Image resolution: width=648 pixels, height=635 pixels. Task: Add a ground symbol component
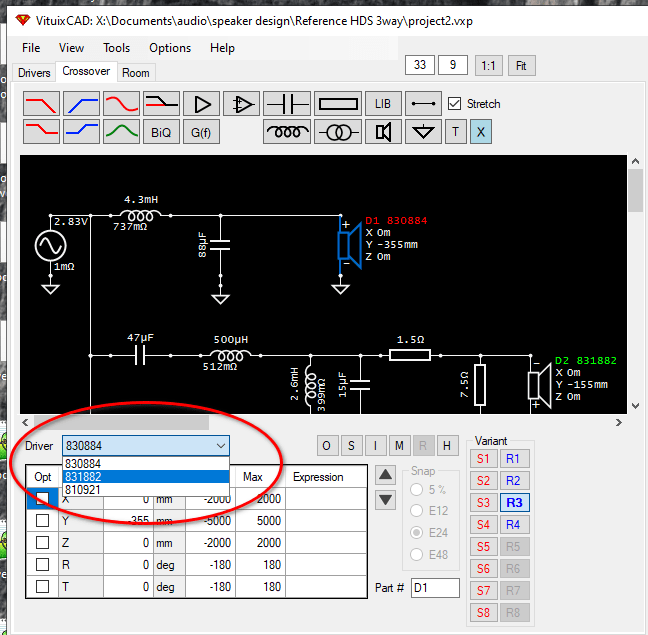coord(423,132)
